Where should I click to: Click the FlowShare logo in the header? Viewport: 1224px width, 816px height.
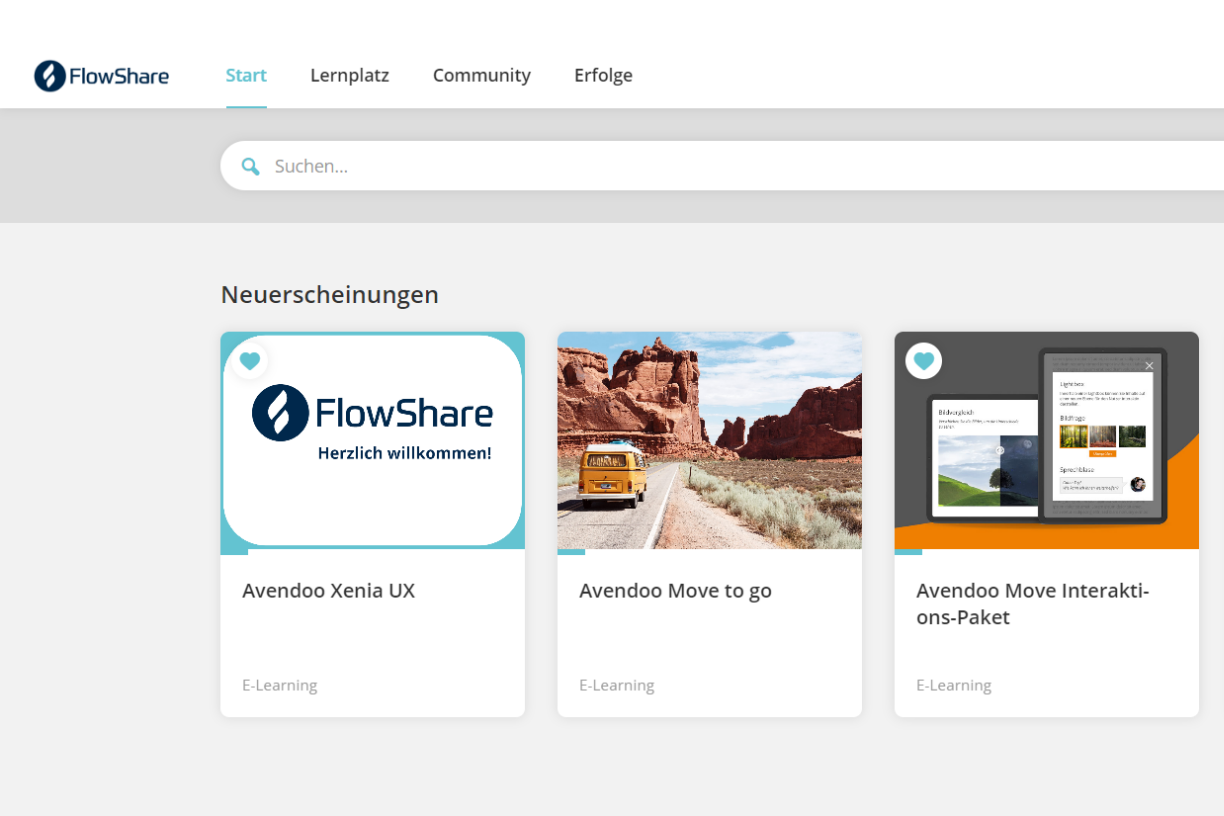[101, 76]
